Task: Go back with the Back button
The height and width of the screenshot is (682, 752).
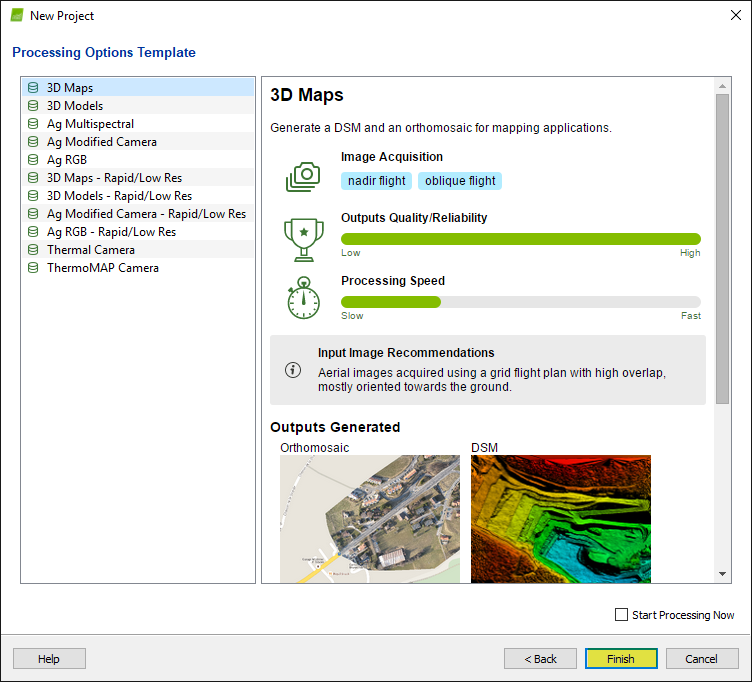Action: click(540, 659)
